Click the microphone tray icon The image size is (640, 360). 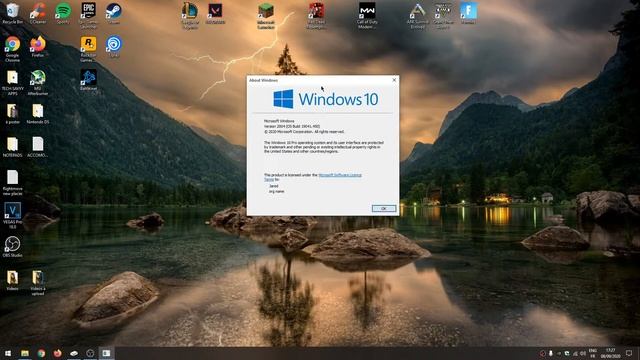tap(551, 353)
